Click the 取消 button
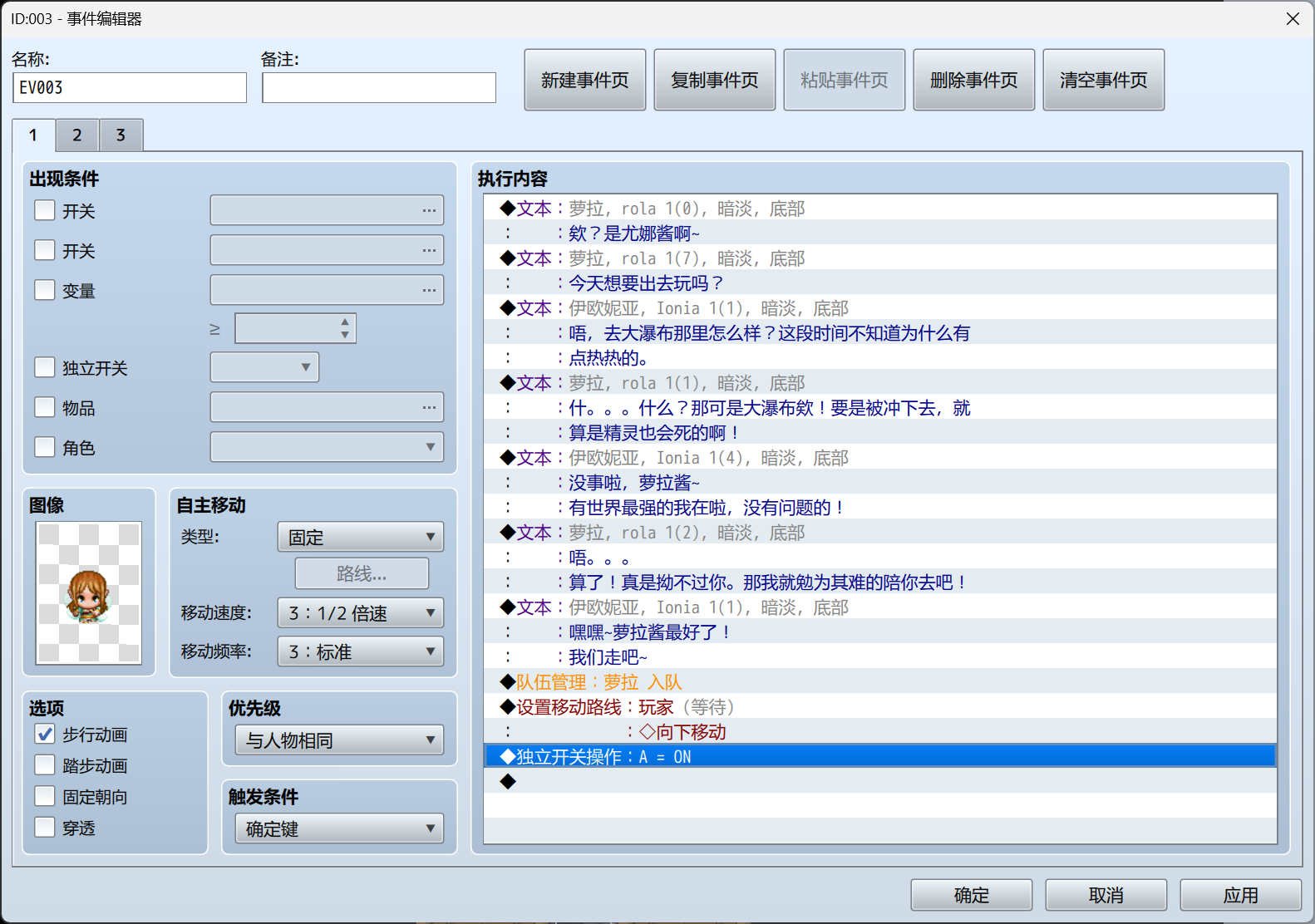The image size is (1315, 924). coord(1106,895)
